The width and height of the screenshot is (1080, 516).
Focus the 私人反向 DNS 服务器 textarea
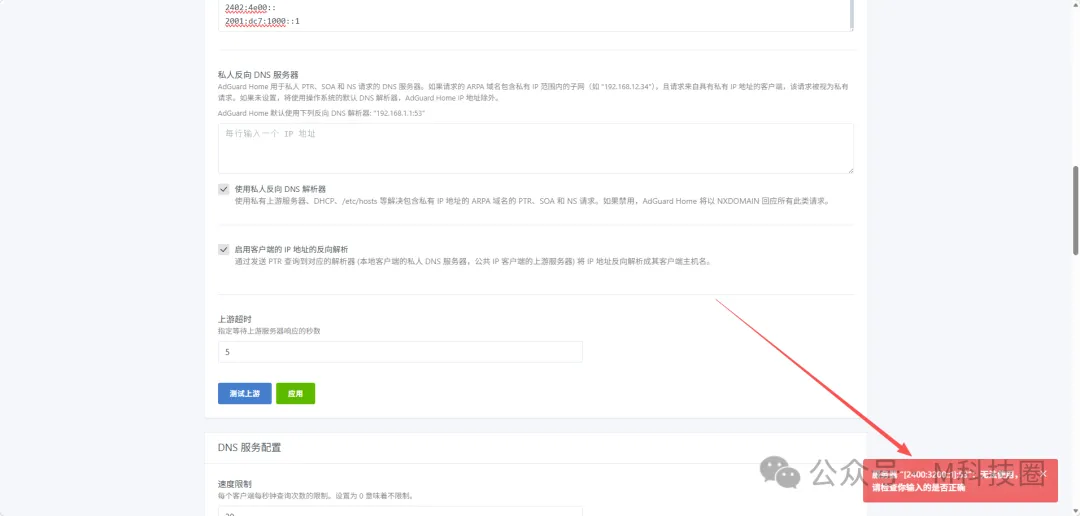536,148
